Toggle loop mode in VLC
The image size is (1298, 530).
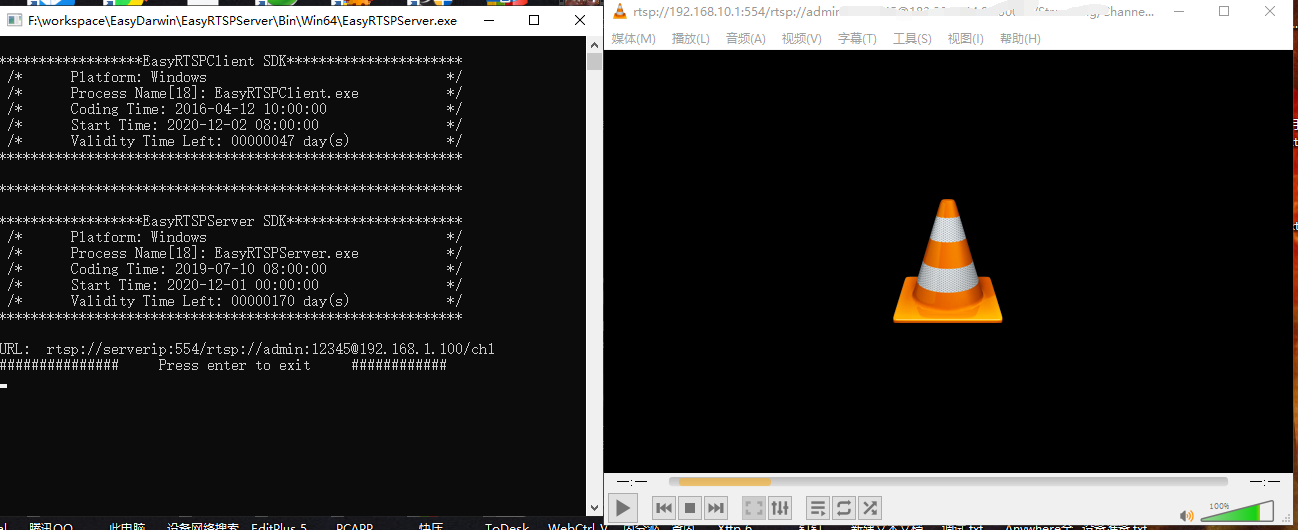pyautogui.click(x=844, y=508)
